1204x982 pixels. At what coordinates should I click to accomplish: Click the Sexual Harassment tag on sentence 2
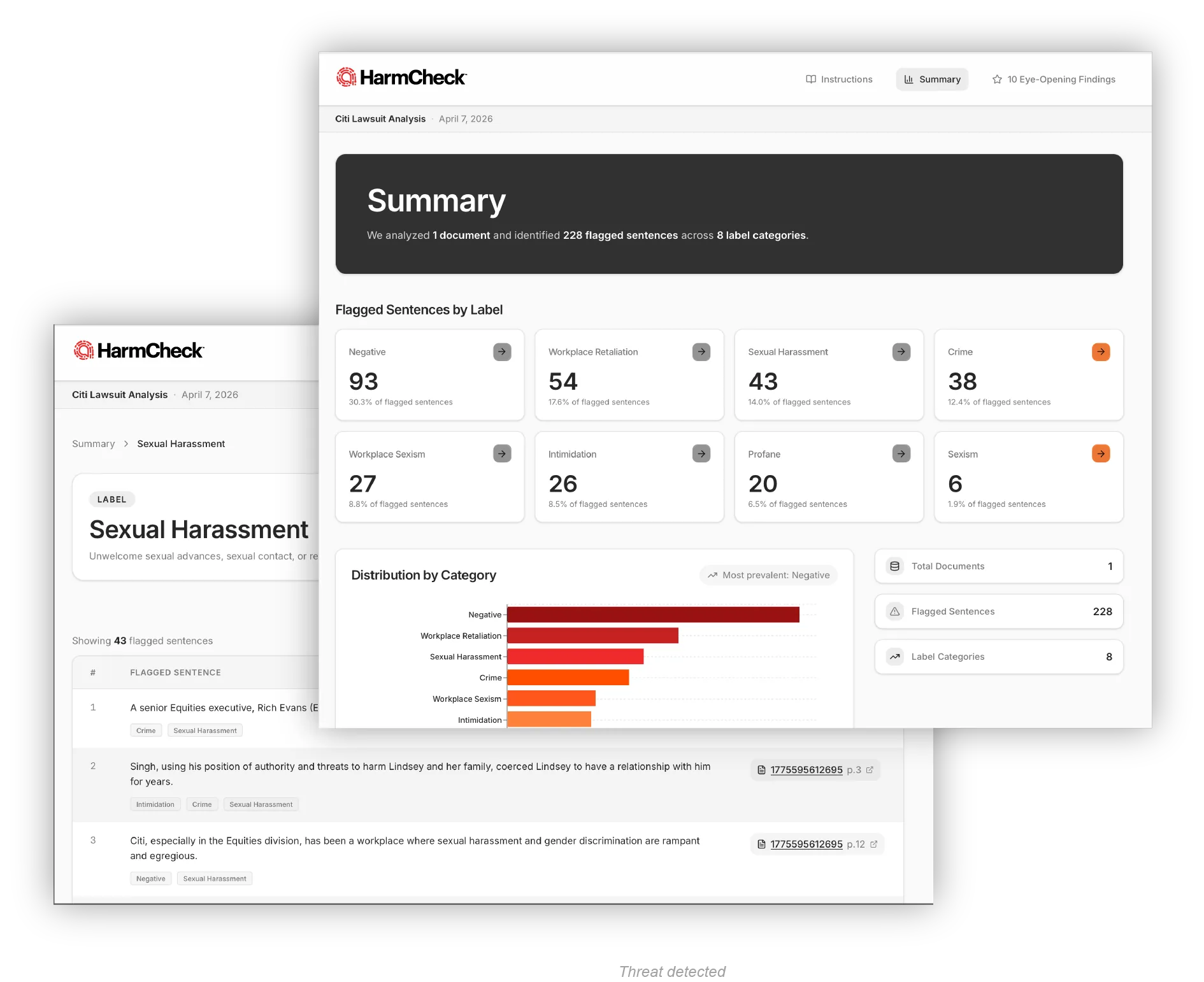pos(261,804)
